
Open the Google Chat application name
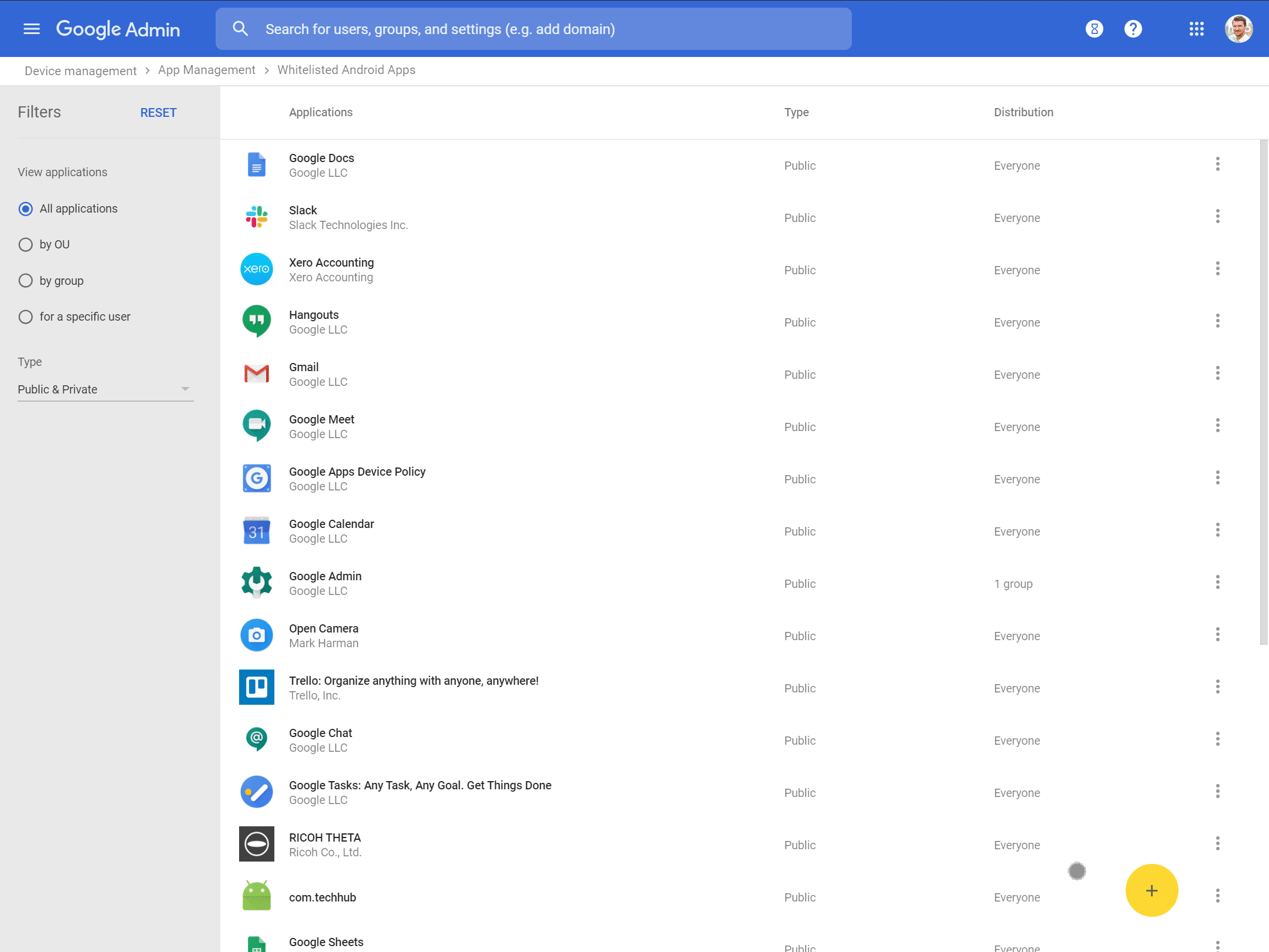pos(321,733)
